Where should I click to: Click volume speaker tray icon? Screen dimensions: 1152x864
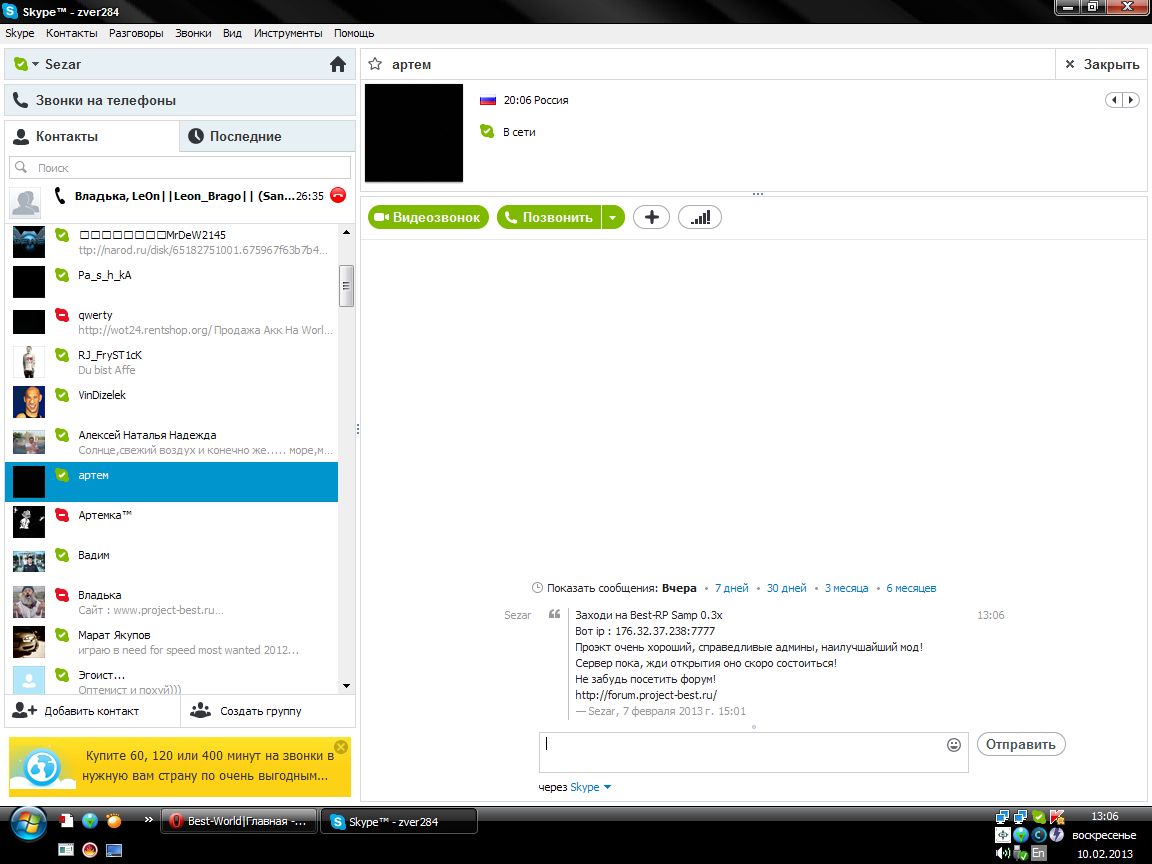pos(1002,853)
